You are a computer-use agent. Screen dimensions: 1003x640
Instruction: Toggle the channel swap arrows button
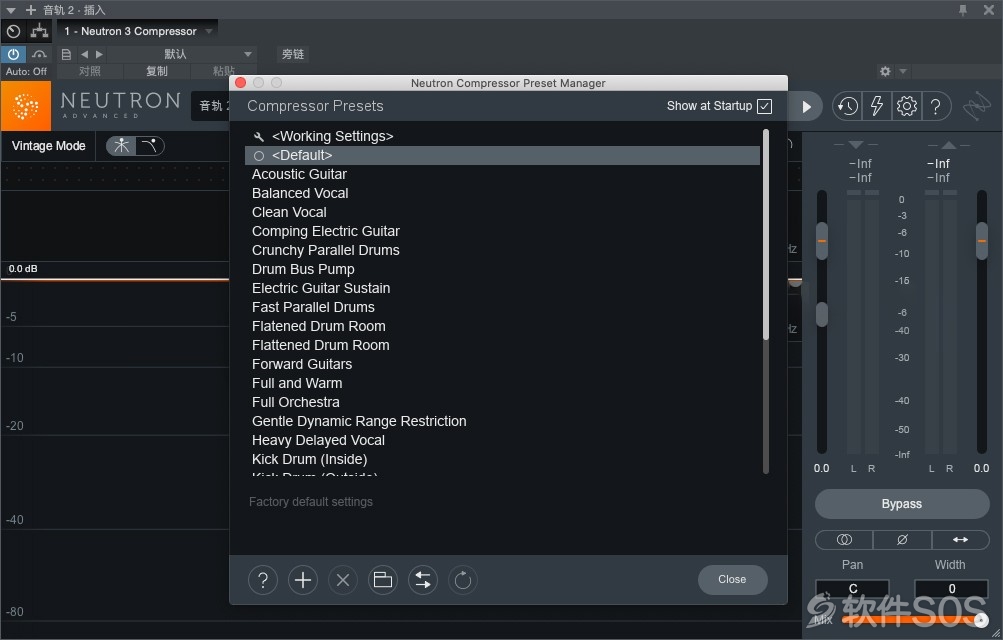tap(961, 540)
